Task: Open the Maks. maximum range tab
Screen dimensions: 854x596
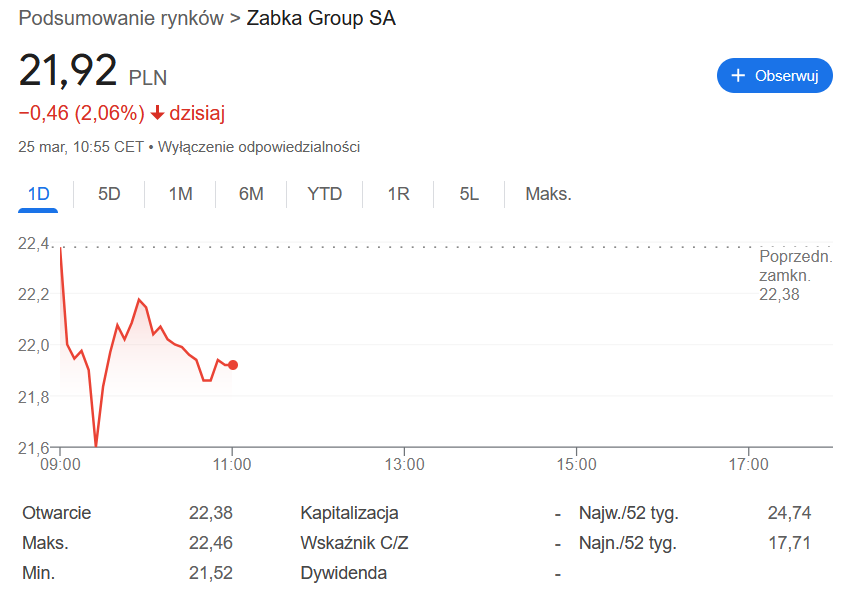Action: coord(548,194)
